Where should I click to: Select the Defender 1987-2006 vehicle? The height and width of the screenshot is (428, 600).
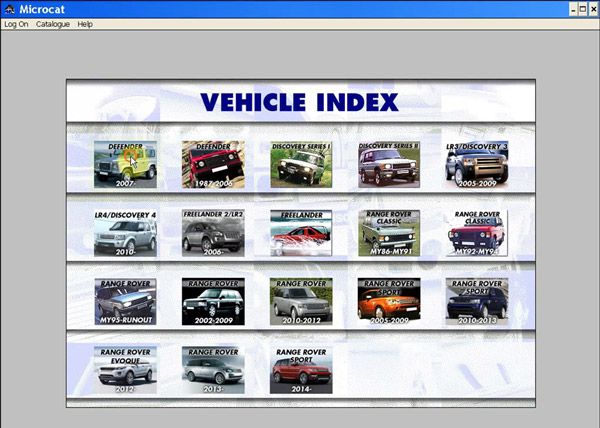click(213, 164)
